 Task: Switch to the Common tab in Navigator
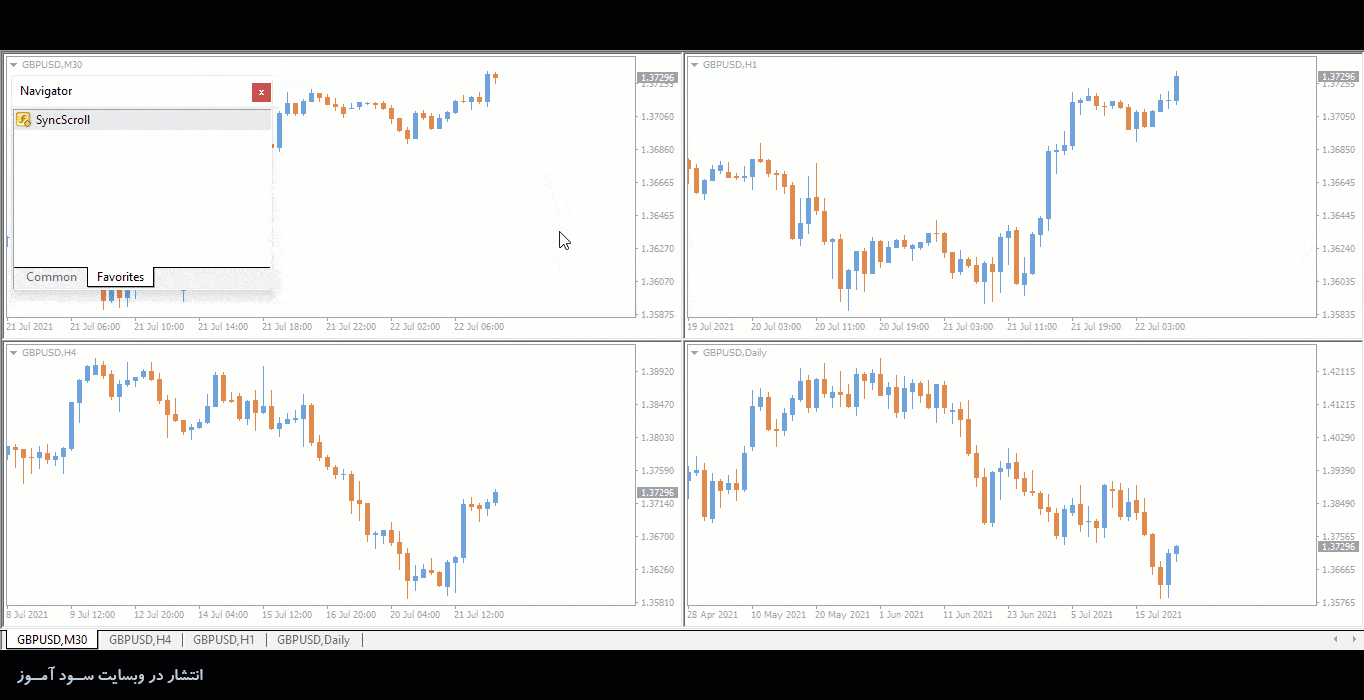[51, 277]
